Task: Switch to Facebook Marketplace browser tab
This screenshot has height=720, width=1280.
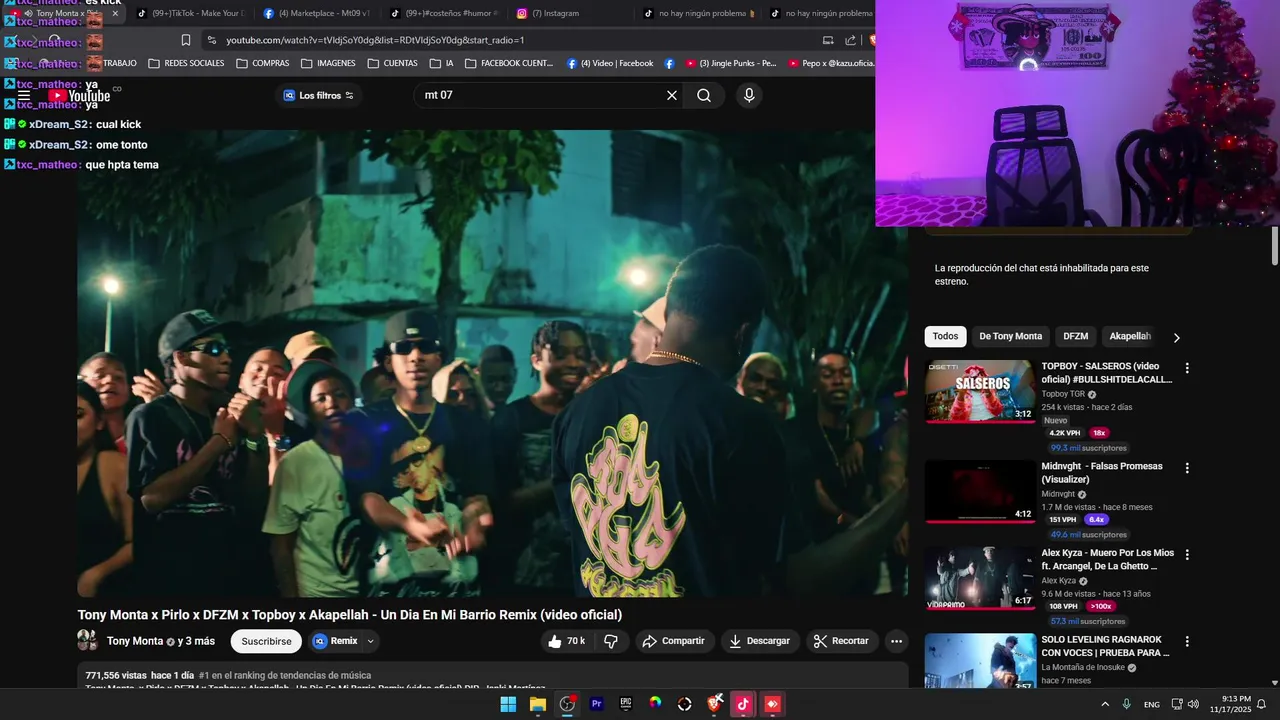Action: point(316,13)
